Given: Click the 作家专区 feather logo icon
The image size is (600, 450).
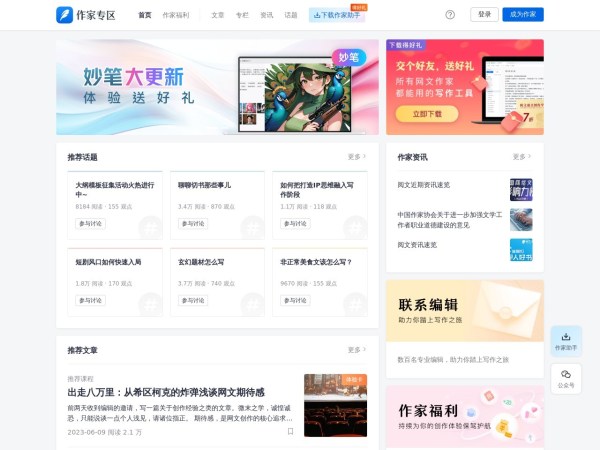Looking at the screenshot, I should pyautogui.click(x=64, y=15).
